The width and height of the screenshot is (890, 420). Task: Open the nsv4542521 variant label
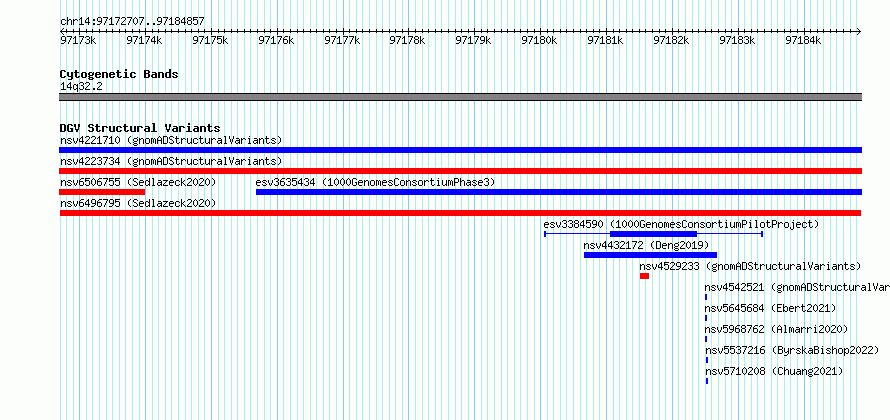pyautogui.click(x=797, y=287)
